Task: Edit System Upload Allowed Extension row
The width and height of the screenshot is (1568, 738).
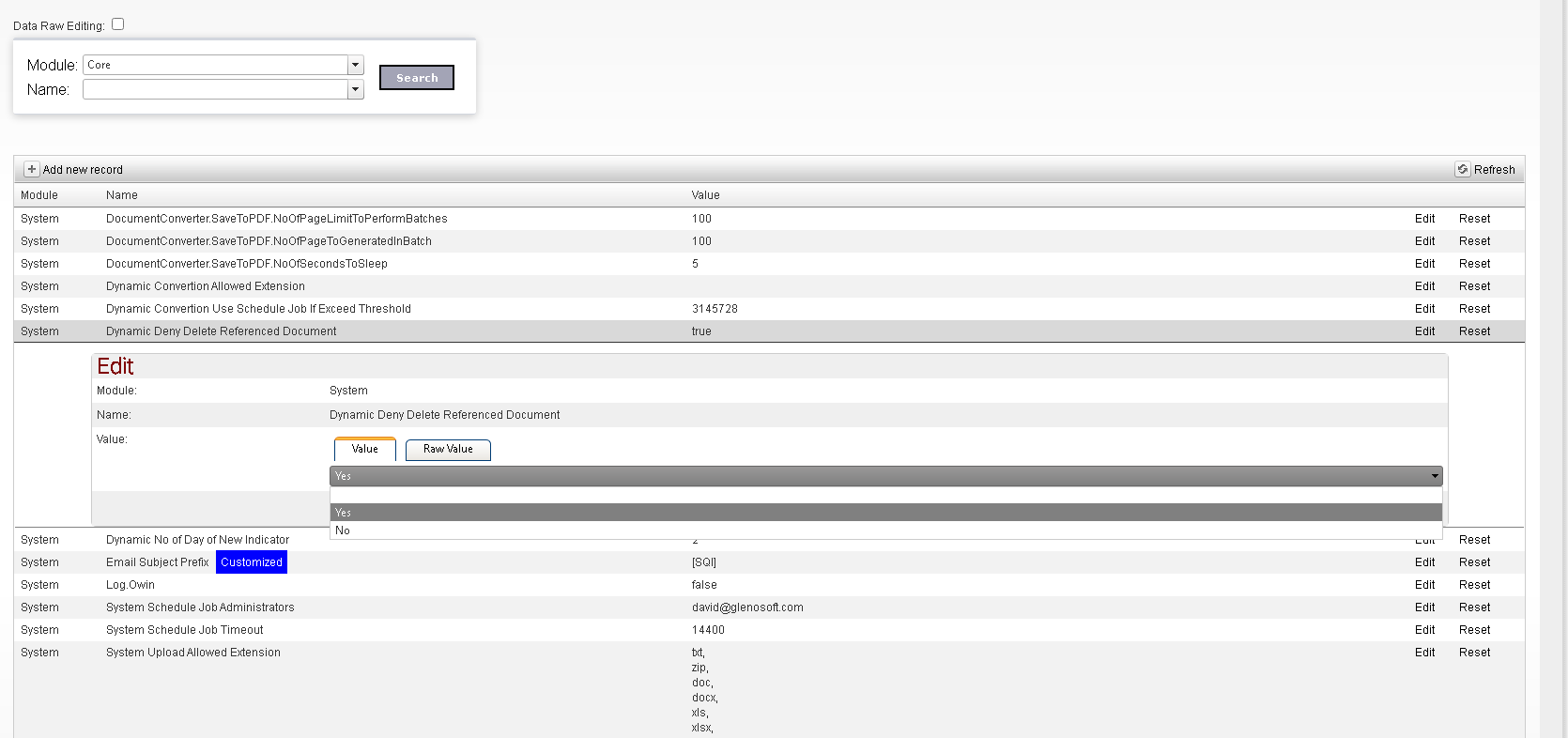Action: coord(1424,653)
